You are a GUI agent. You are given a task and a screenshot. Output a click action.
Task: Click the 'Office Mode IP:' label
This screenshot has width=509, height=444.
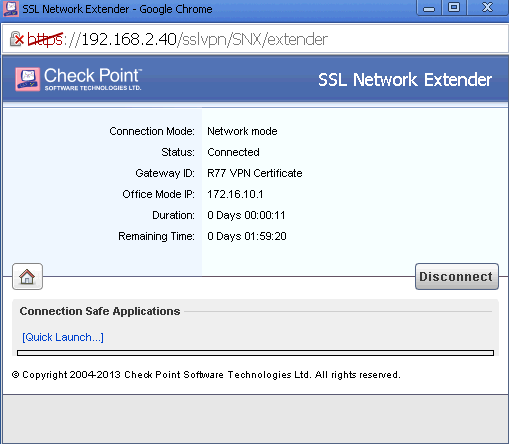pos(159,194)
